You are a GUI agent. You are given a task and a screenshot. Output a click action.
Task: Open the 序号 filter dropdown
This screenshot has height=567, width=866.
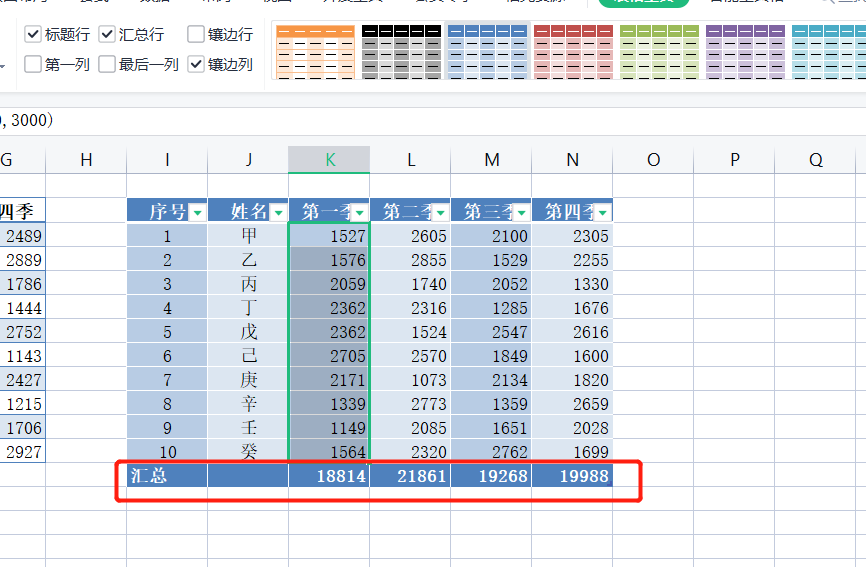coord(197,212)
